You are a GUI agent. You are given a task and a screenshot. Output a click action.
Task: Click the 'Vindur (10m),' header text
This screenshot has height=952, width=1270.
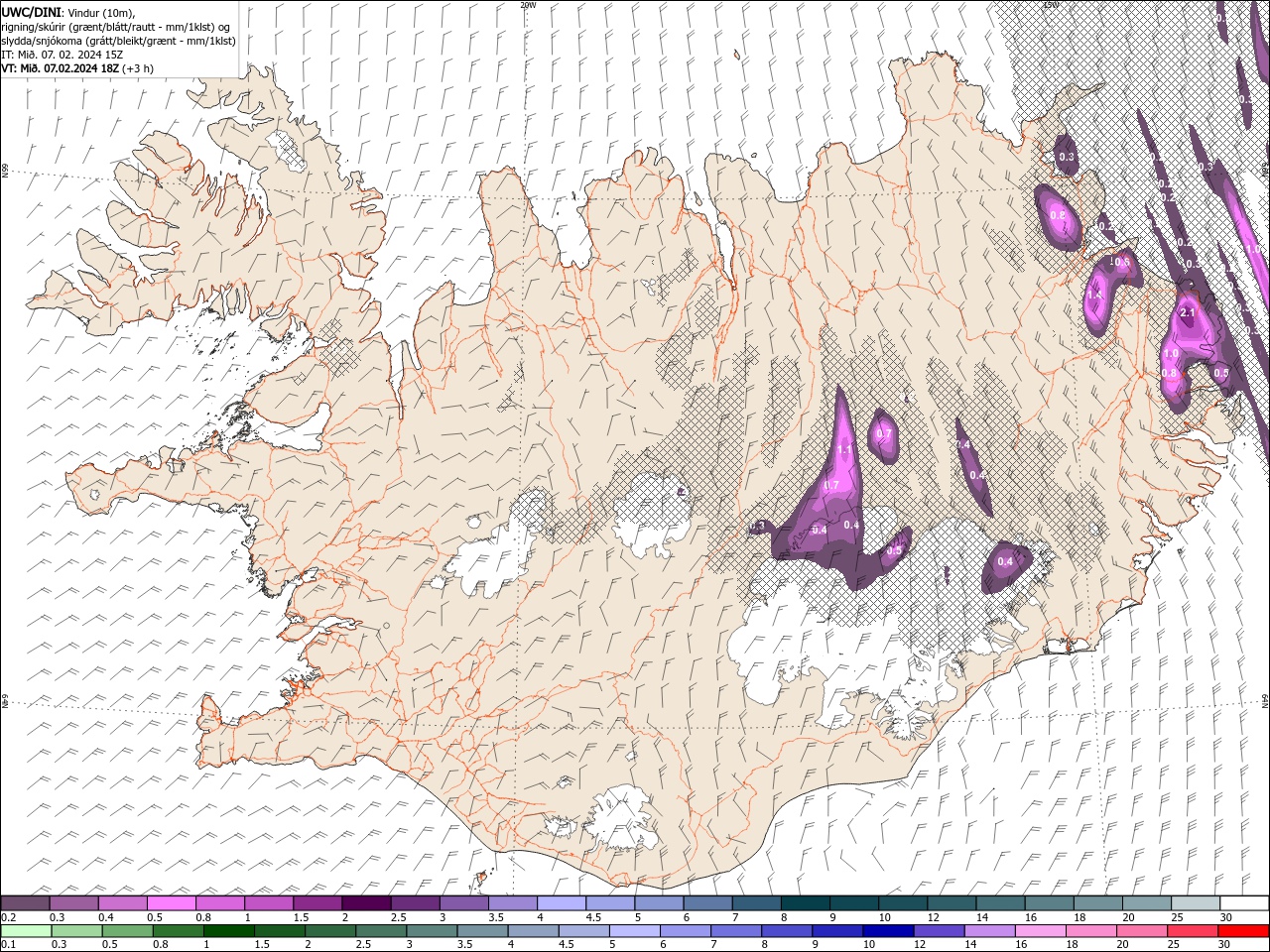click(100, 12)
